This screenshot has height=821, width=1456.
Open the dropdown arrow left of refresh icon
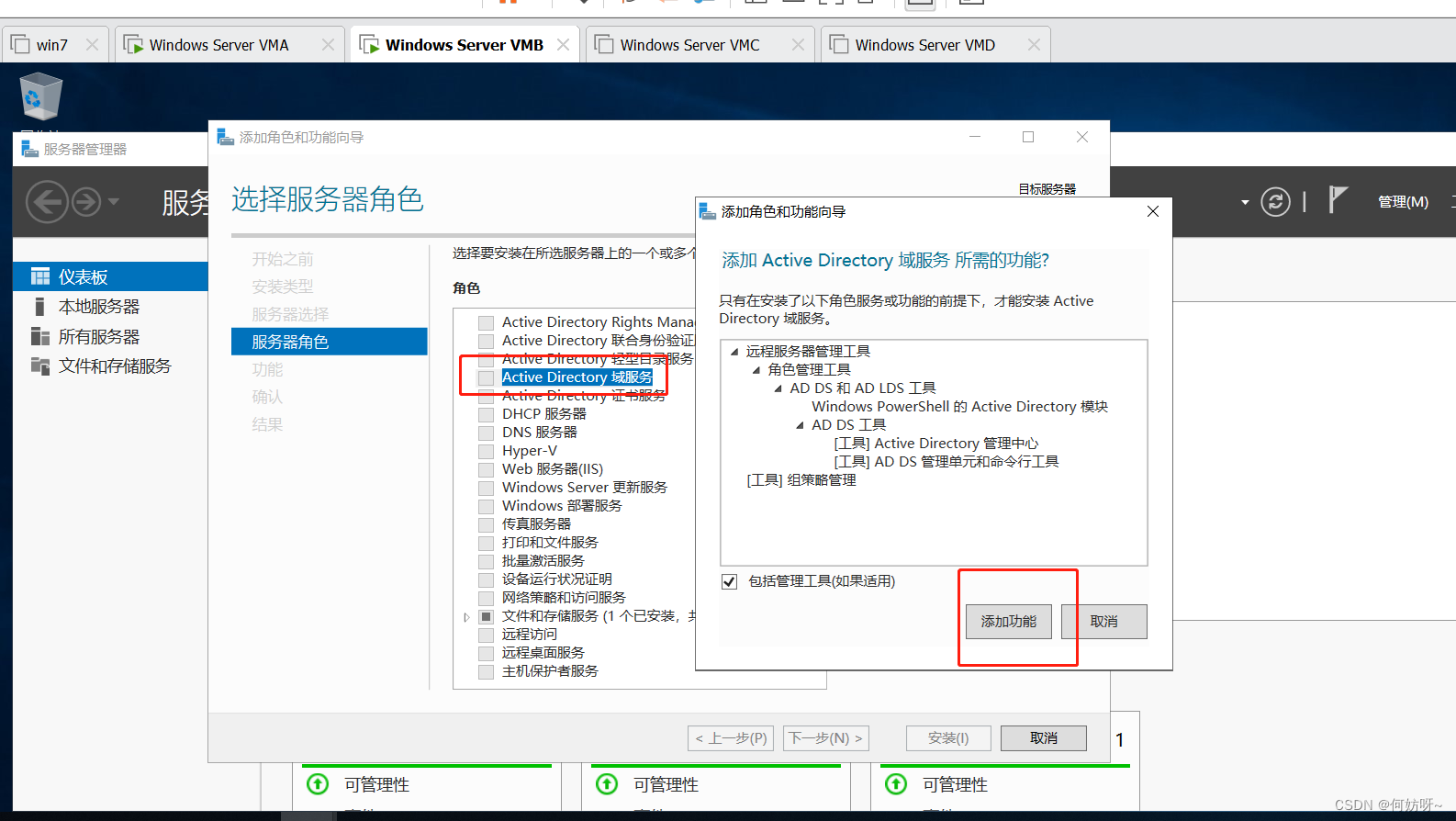pyautogui.click(x=1245, y=202)
